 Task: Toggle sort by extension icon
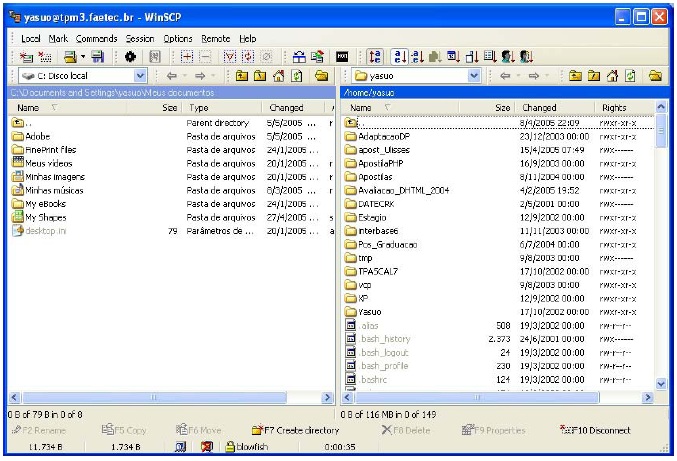417,57
